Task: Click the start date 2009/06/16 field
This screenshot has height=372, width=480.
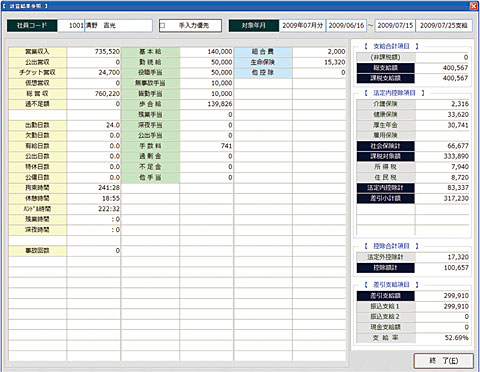Action: (346, 26)
